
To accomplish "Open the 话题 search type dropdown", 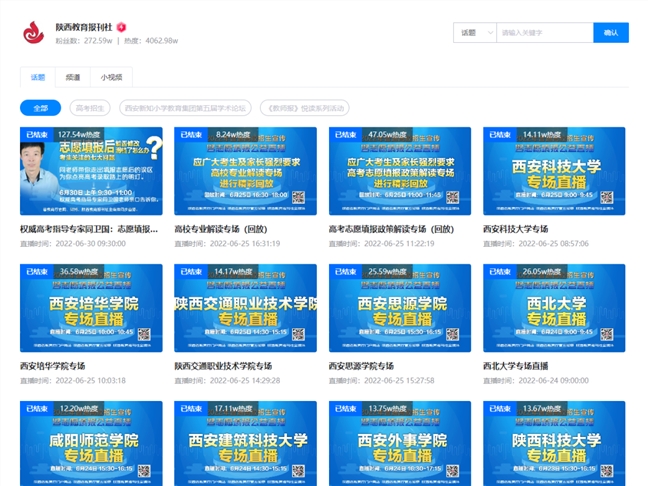I will [x=475, y=33].
